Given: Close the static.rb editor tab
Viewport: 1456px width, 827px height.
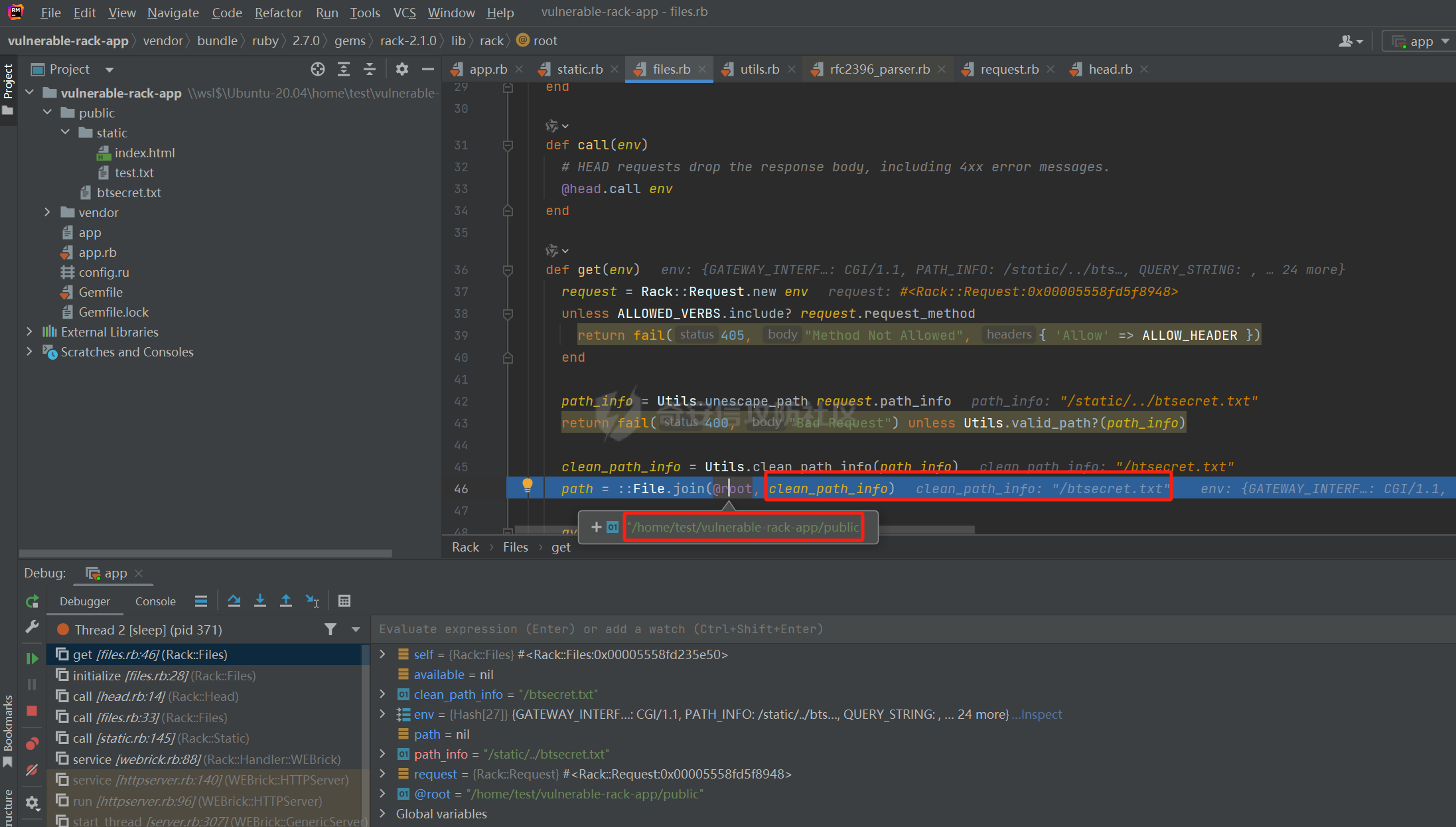Looking at the screenshot, I should [x=615, y=69].
